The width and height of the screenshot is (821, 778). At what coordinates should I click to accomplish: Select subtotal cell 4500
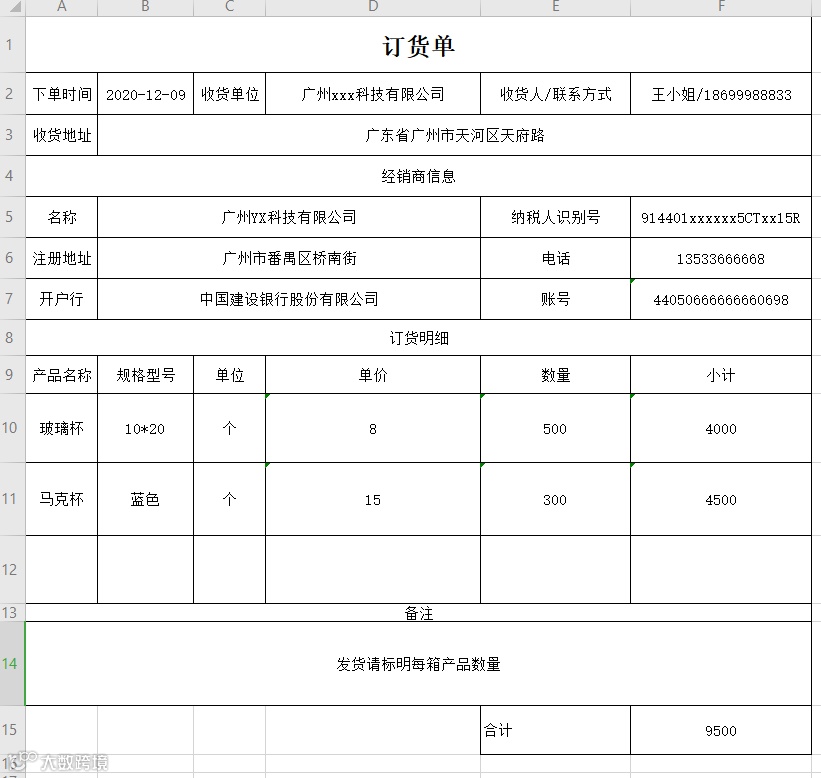[x=721, y=499]
